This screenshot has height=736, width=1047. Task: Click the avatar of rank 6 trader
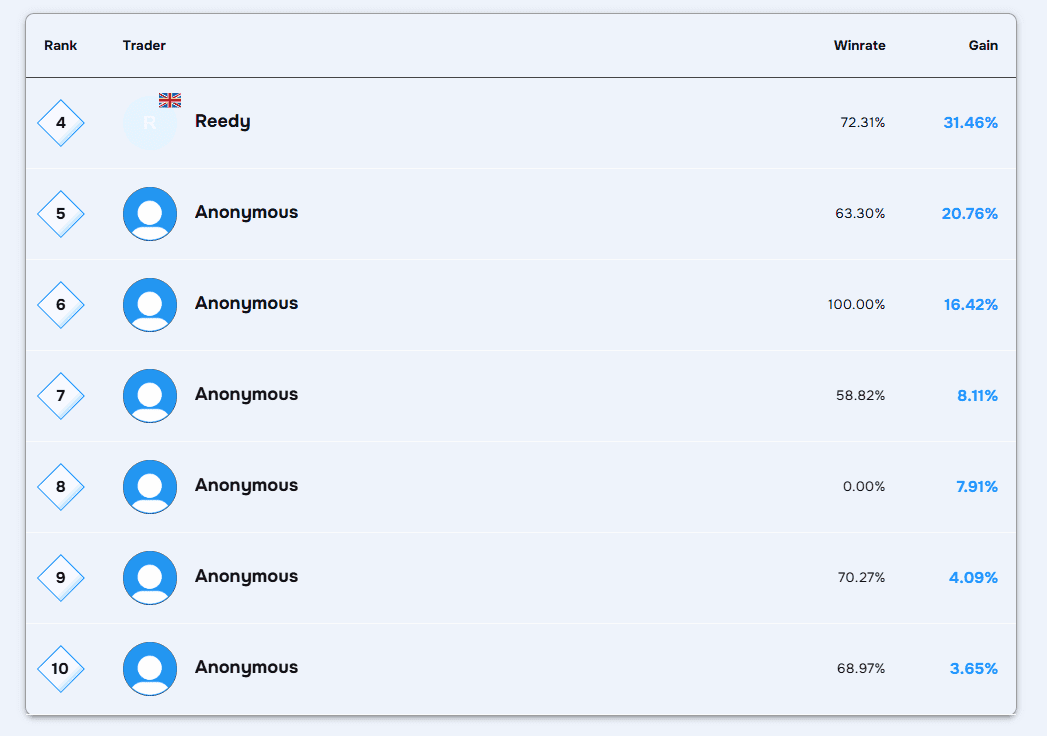(x=149, y=304)
